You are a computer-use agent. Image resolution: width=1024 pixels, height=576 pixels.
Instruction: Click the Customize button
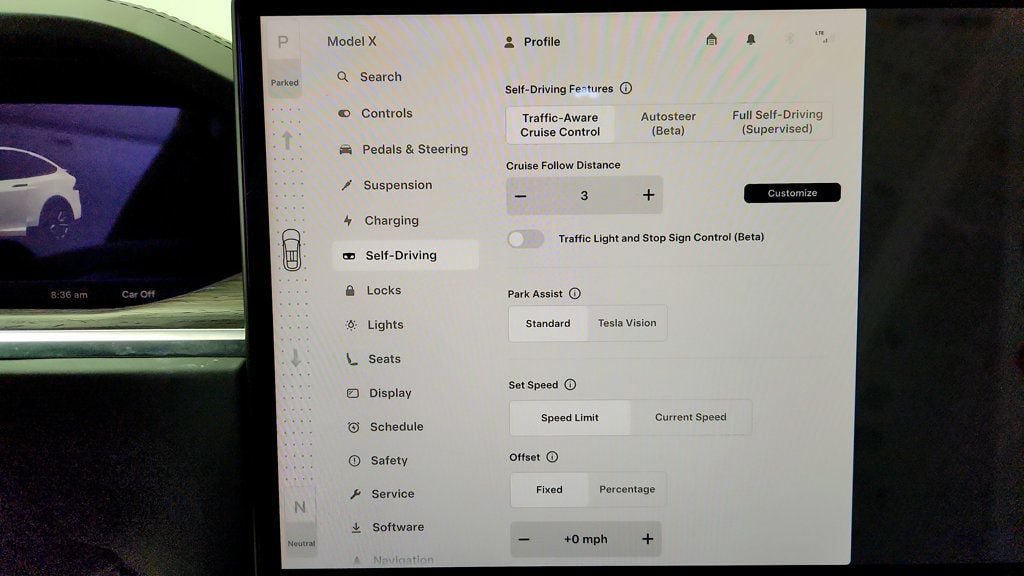(x=792, y=193)
